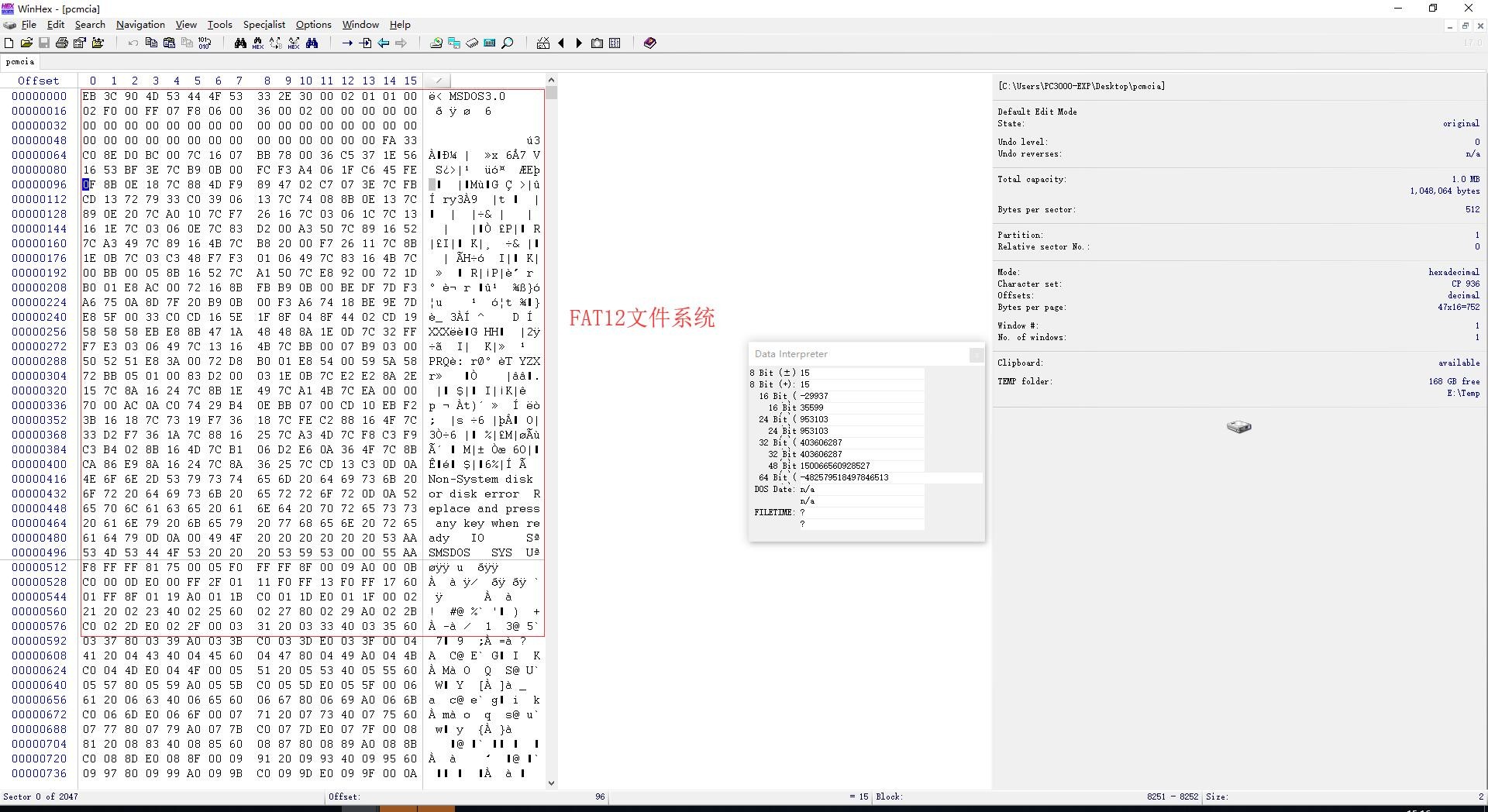Viewport: 1488px width, 812px height.
Task: Open the View menu
Action: coord(186,25)
